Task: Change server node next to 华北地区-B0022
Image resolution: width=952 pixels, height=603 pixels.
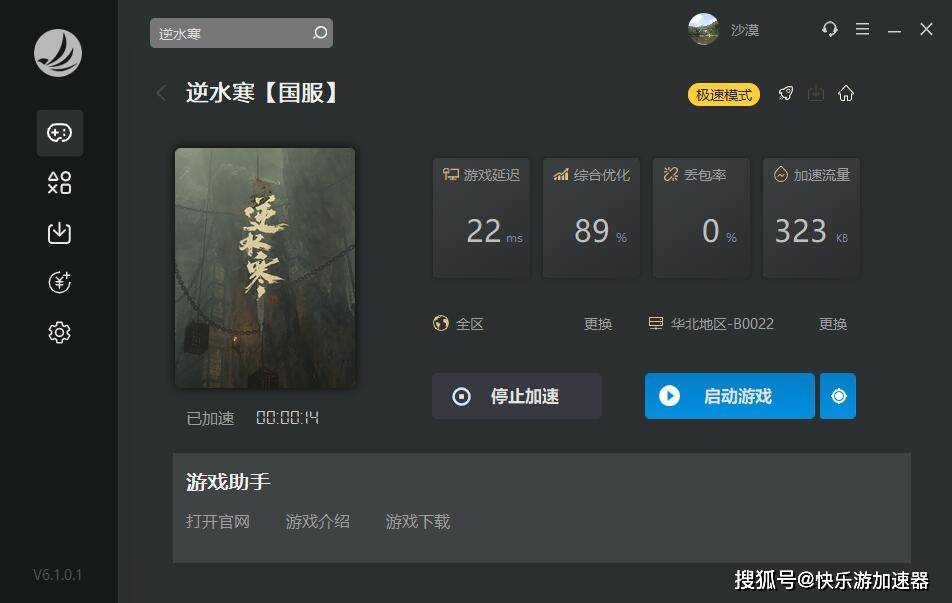Action: click(832, 324)
